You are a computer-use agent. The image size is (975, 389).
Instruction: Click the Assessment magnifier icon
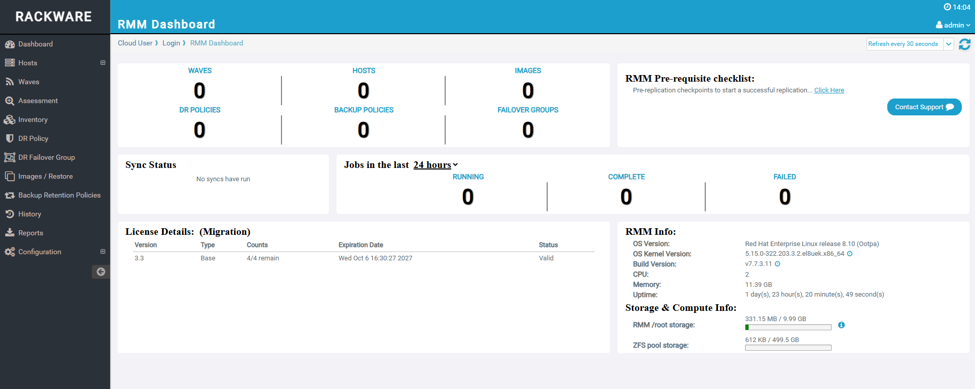click(9, 101)
